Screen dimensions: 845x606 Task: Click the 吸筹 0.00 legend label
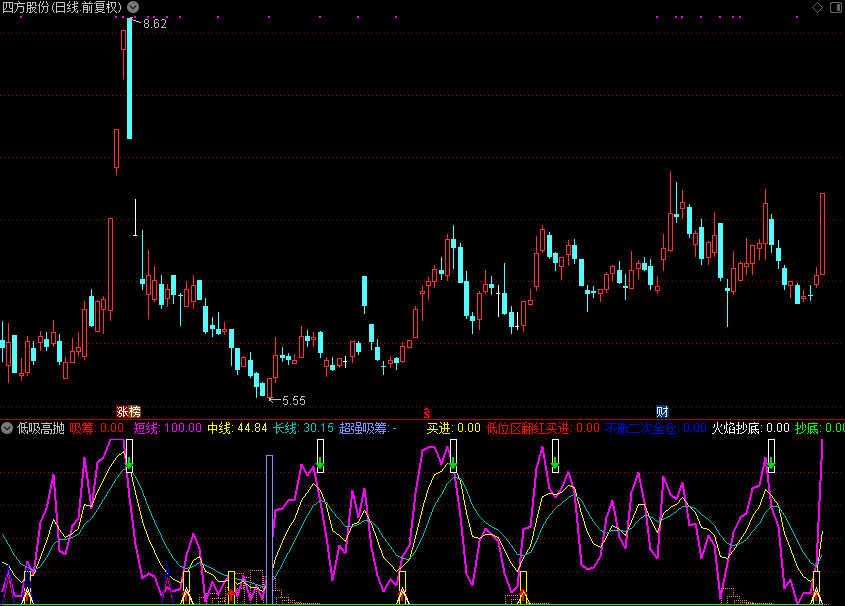tap(97, 429)
